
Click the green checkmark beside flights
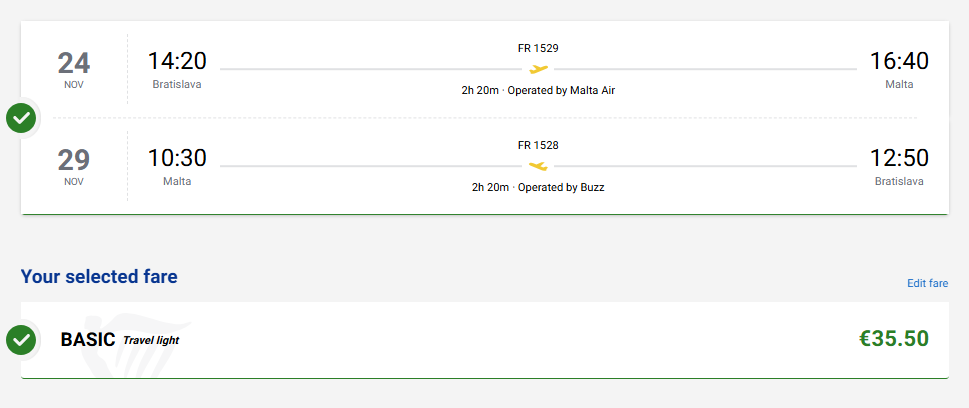coord(21,118)
